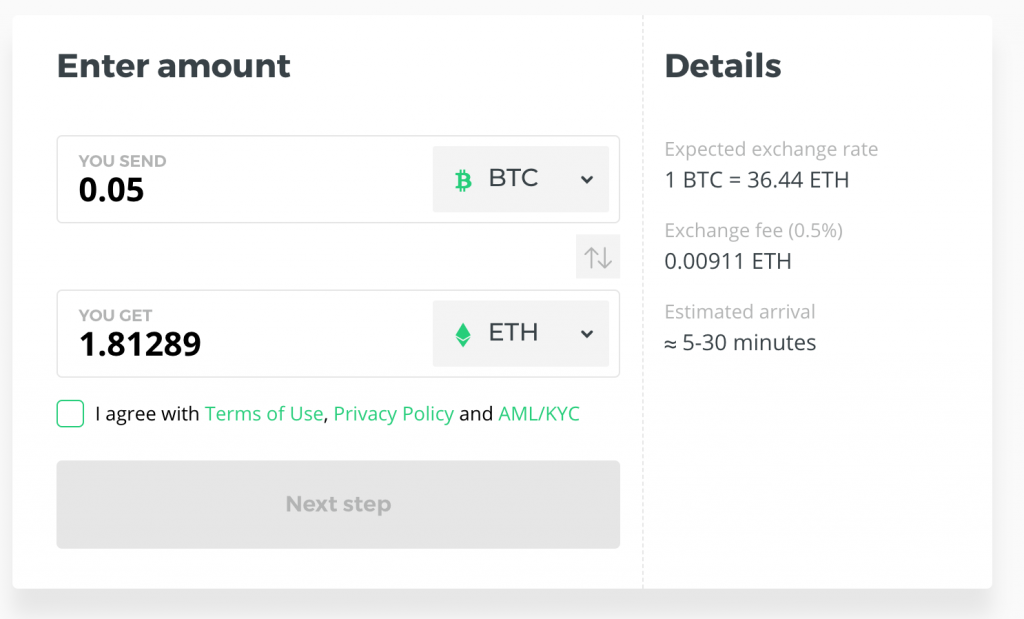The width and height of the screenshot is (1024, 619).
Task: Open the AML/KYC link
Action: (539, 413)
